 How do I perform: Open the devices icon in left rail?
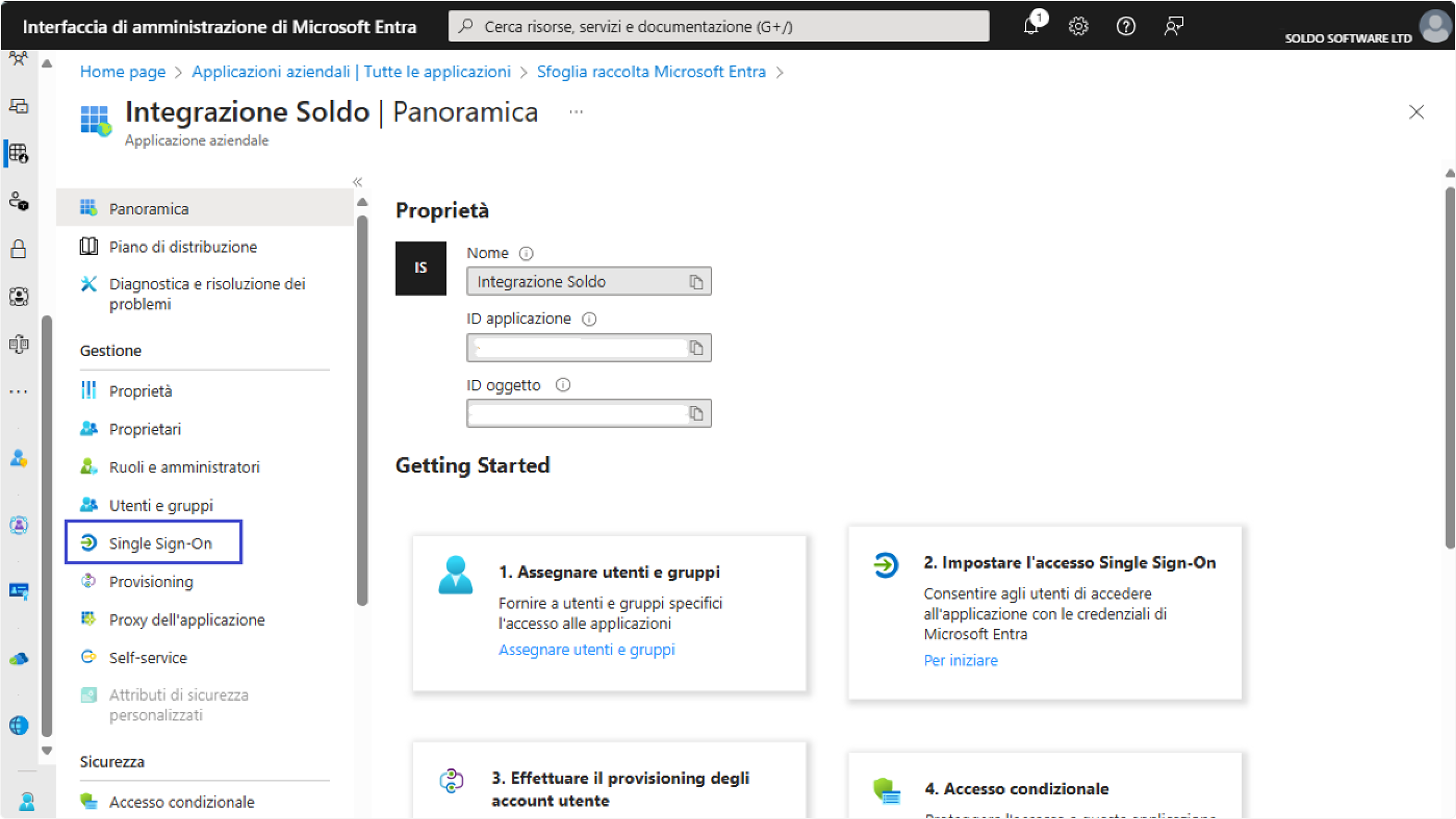pyautogui.click(x=19, y=105)
